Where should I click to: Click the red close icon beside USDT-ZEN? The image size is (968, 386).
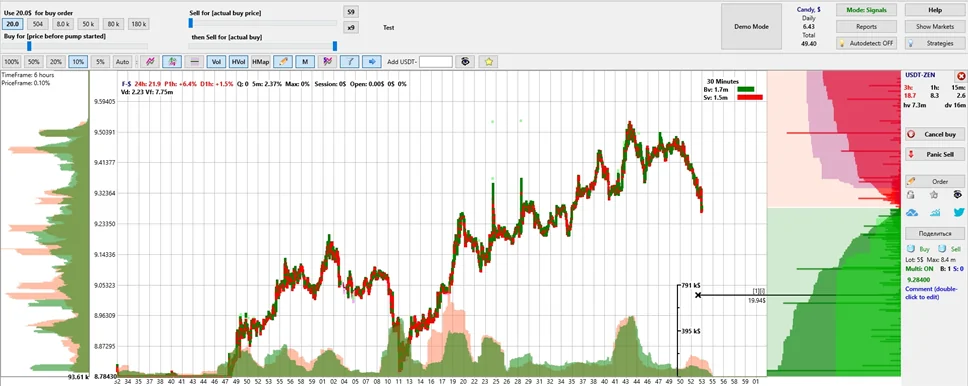[x=961, y=76]
